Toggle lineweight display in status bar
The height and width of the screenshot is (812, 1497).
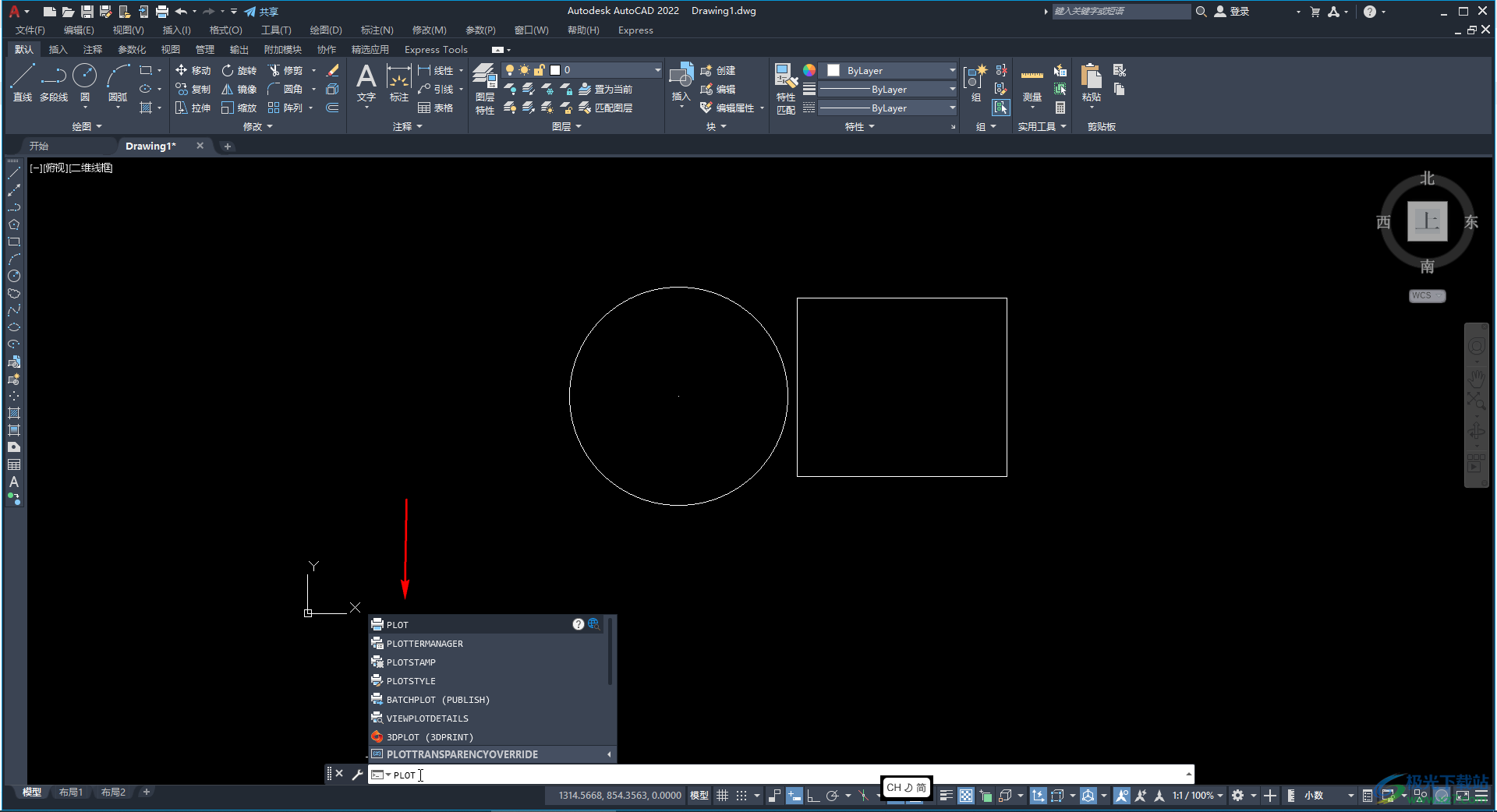point(946,796)
